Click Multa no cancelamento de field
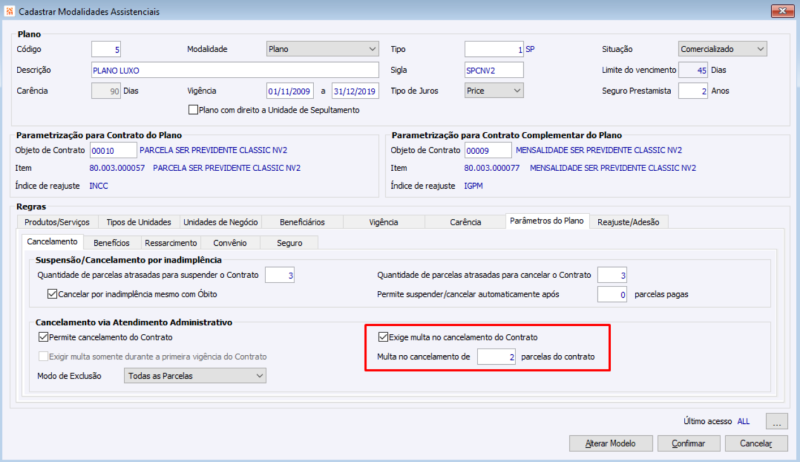Viewport: 800px width, 462px height. (x=496, y=356)
